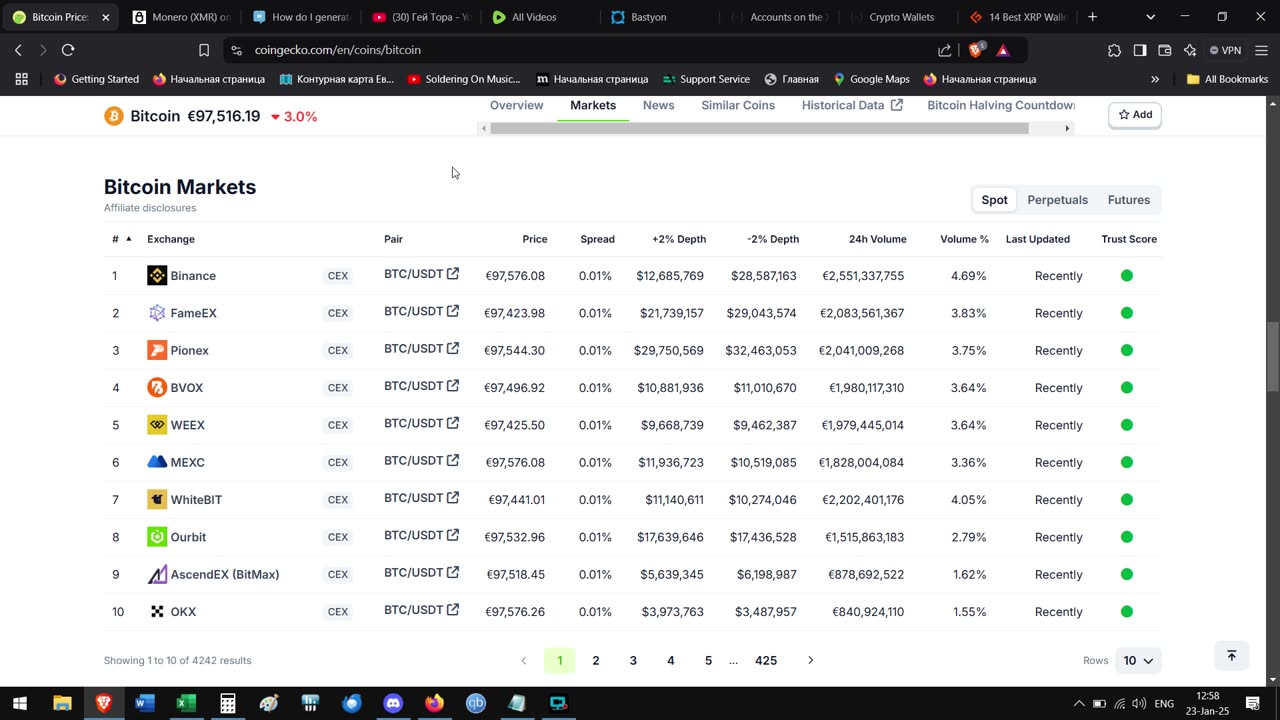Open Brave Wallet icon
The image size is (1280, 720).
click(1165, 50)
